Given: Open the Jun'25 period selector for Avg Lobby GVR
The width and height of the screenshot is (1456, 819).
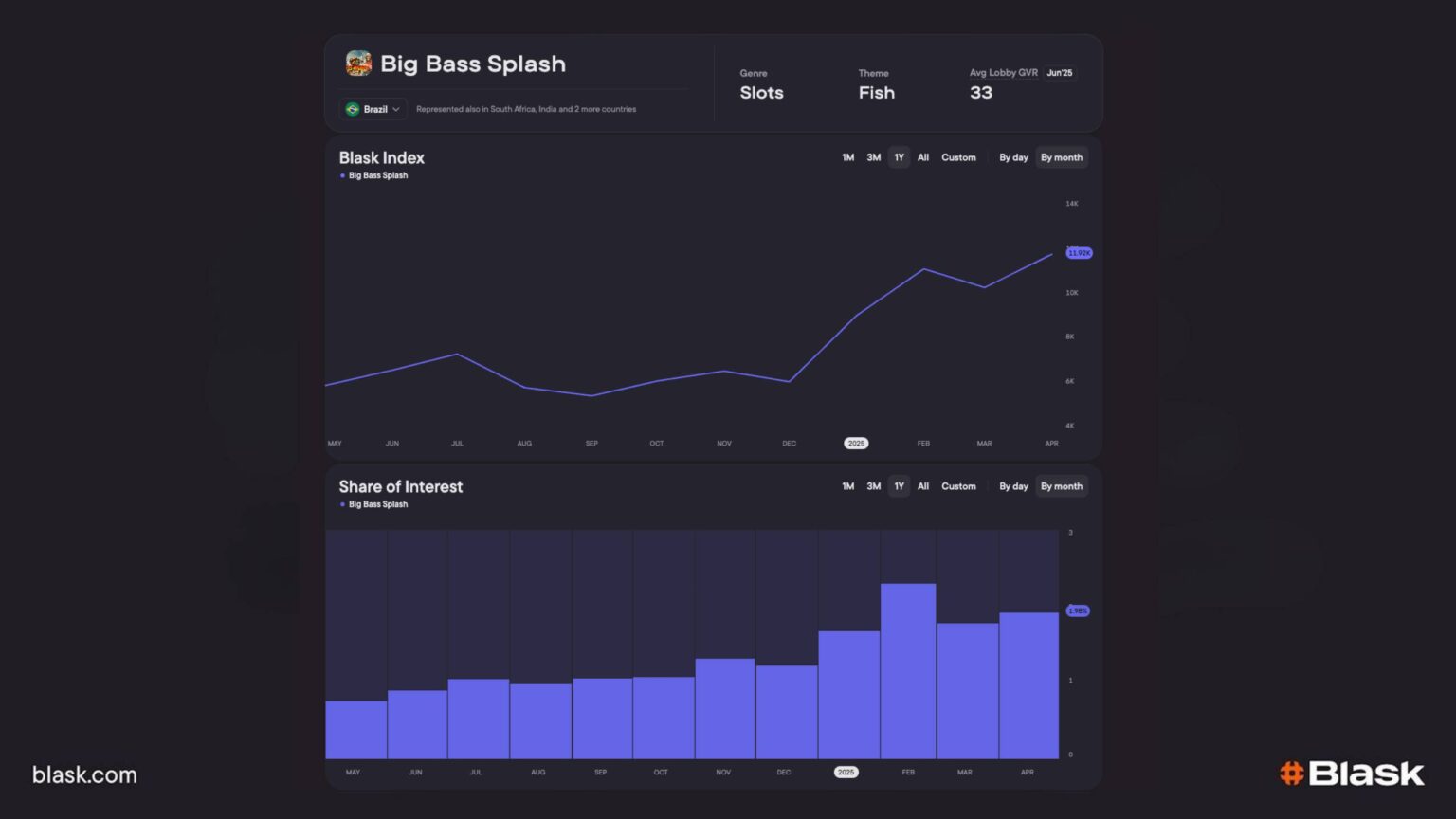Looking at the screenshot, I should [x=1060, y=73].
